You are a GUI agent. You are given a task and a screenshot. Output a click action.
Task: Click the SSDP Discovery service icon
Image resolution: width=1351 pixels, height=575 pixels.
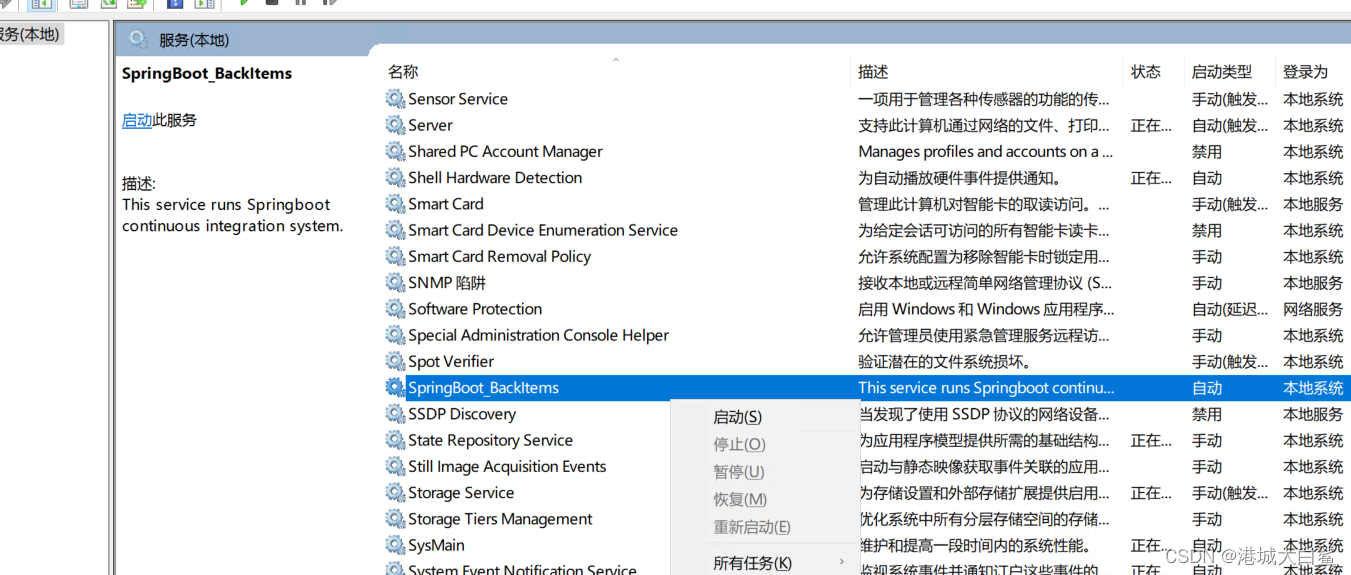396,414
